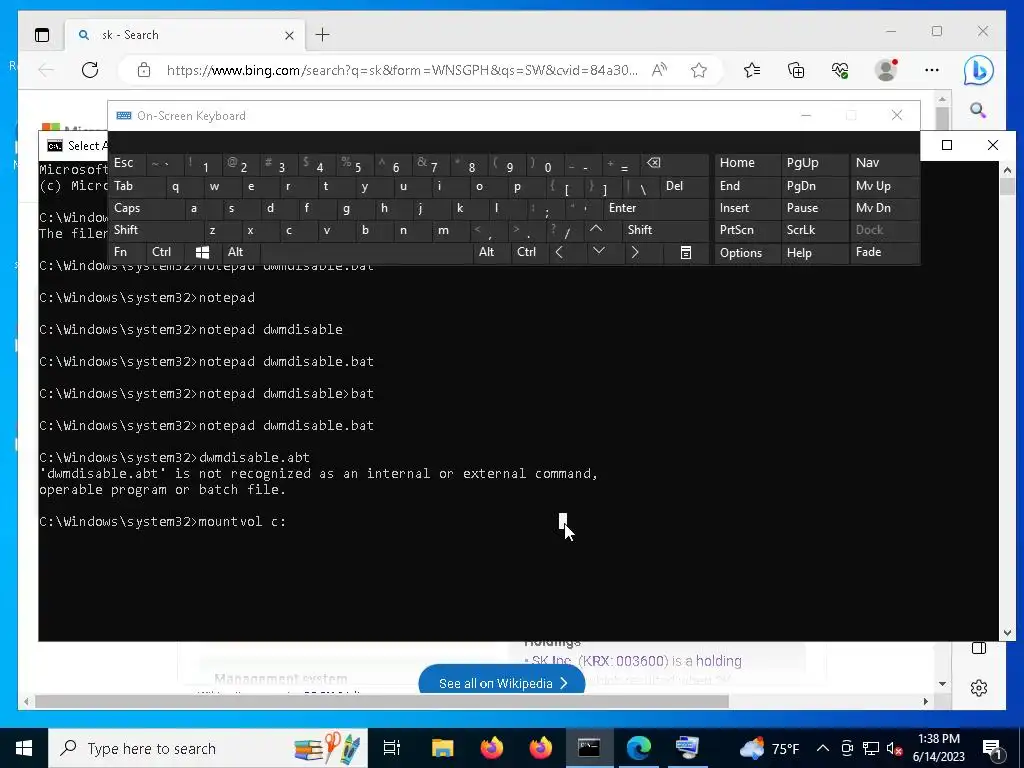Viewport: 1024px width, 768px height.
Task: Click the Command Prompt scroll-down arrow
Action: click(1006, 632)
